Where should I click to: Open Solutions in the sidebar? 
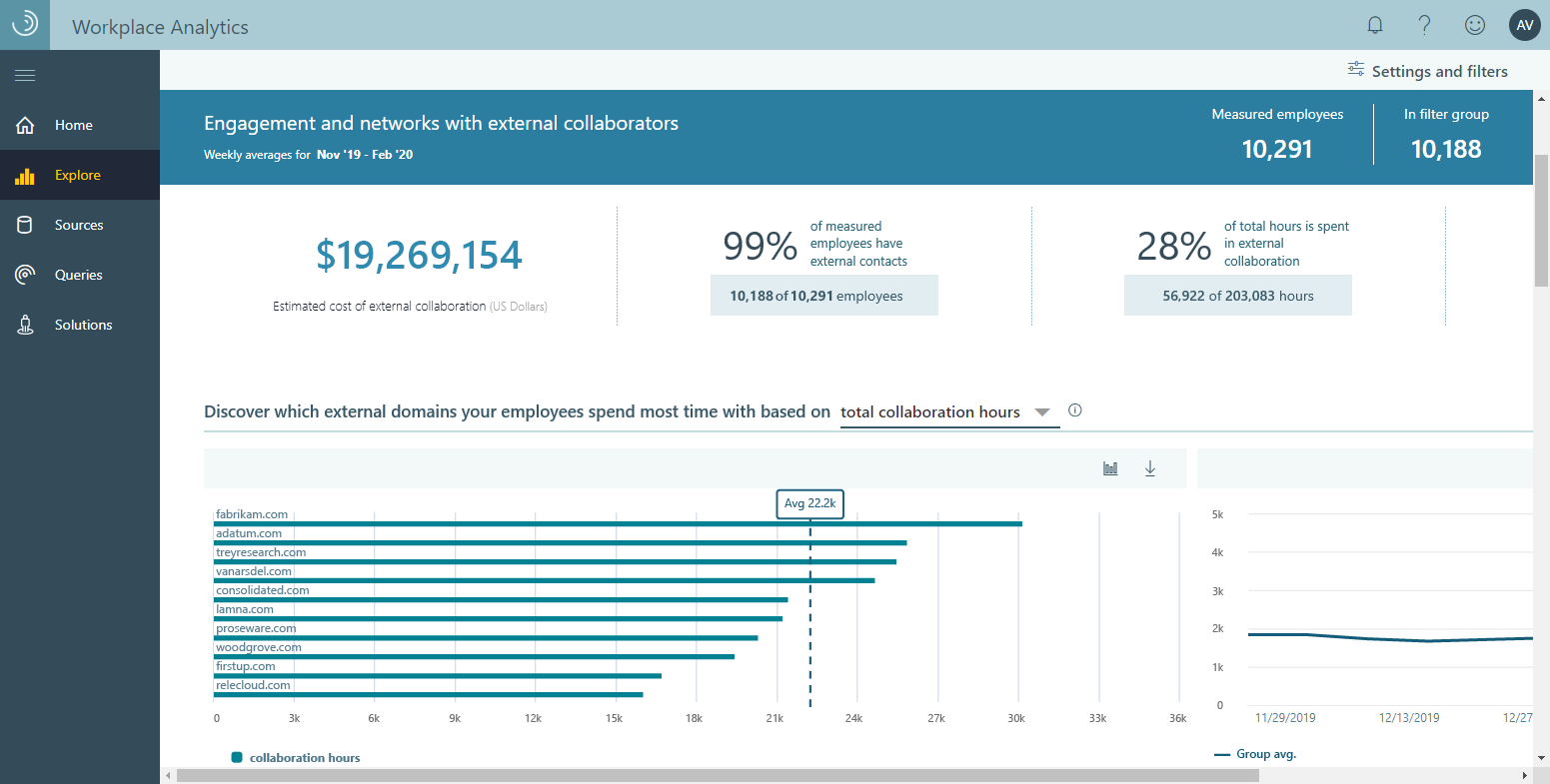click(x=80, y=325)
